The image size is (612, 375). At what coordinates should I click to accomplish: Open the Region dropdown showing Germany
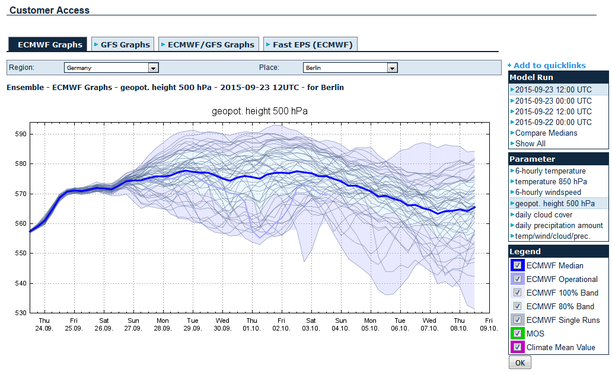coord(111,68)
